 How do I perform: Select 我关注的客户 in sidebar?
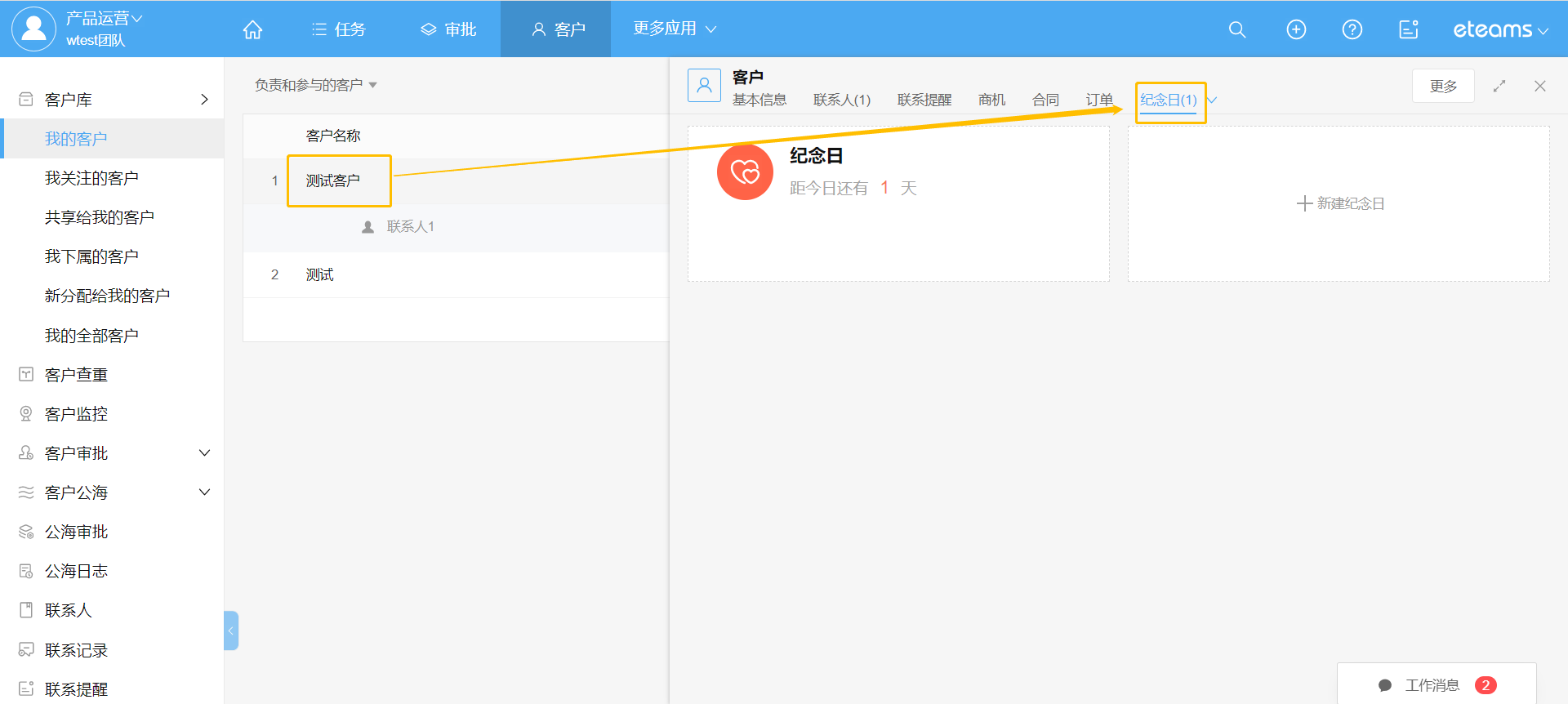(x=91, y=178)
